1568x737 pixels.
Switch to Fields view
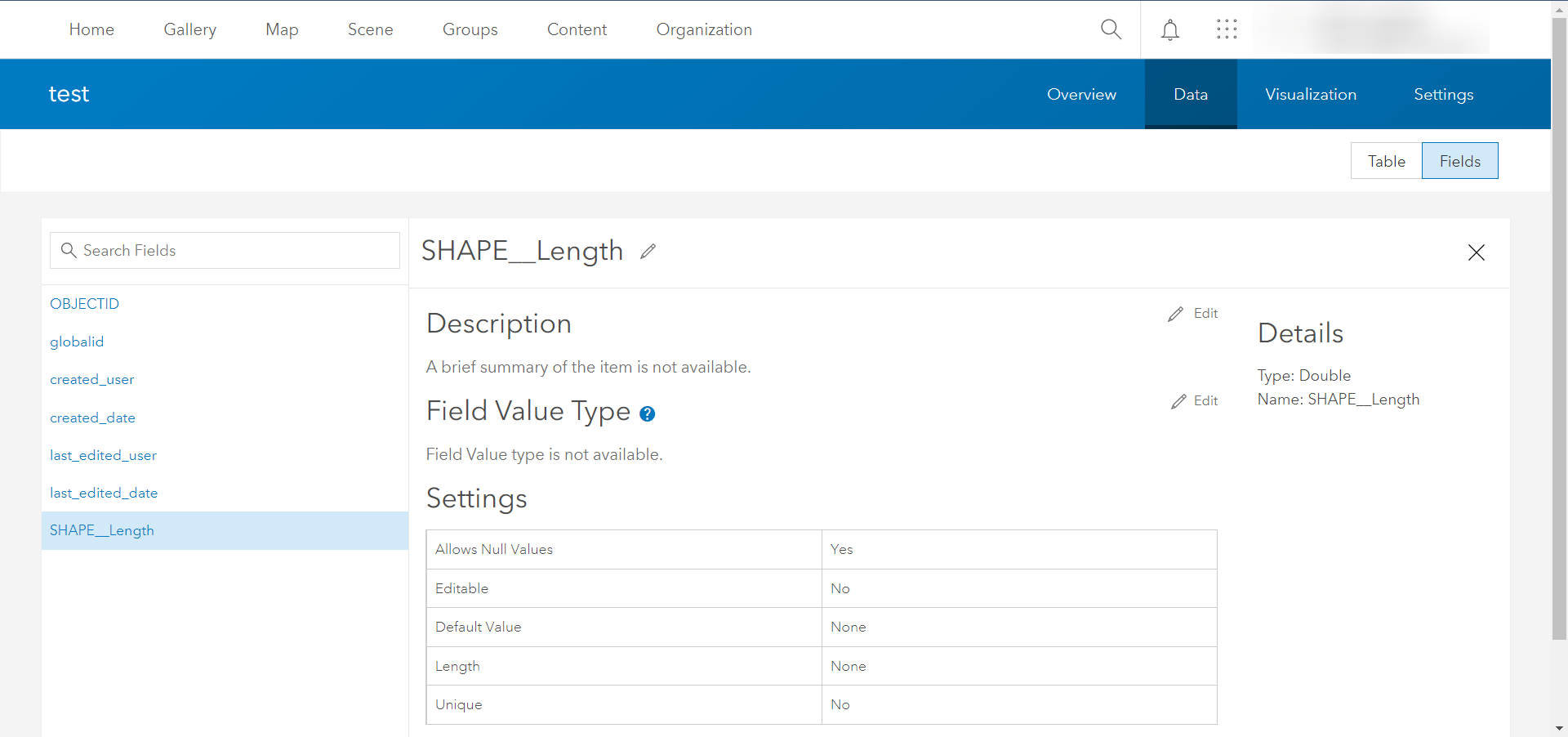click(1459, 161)
